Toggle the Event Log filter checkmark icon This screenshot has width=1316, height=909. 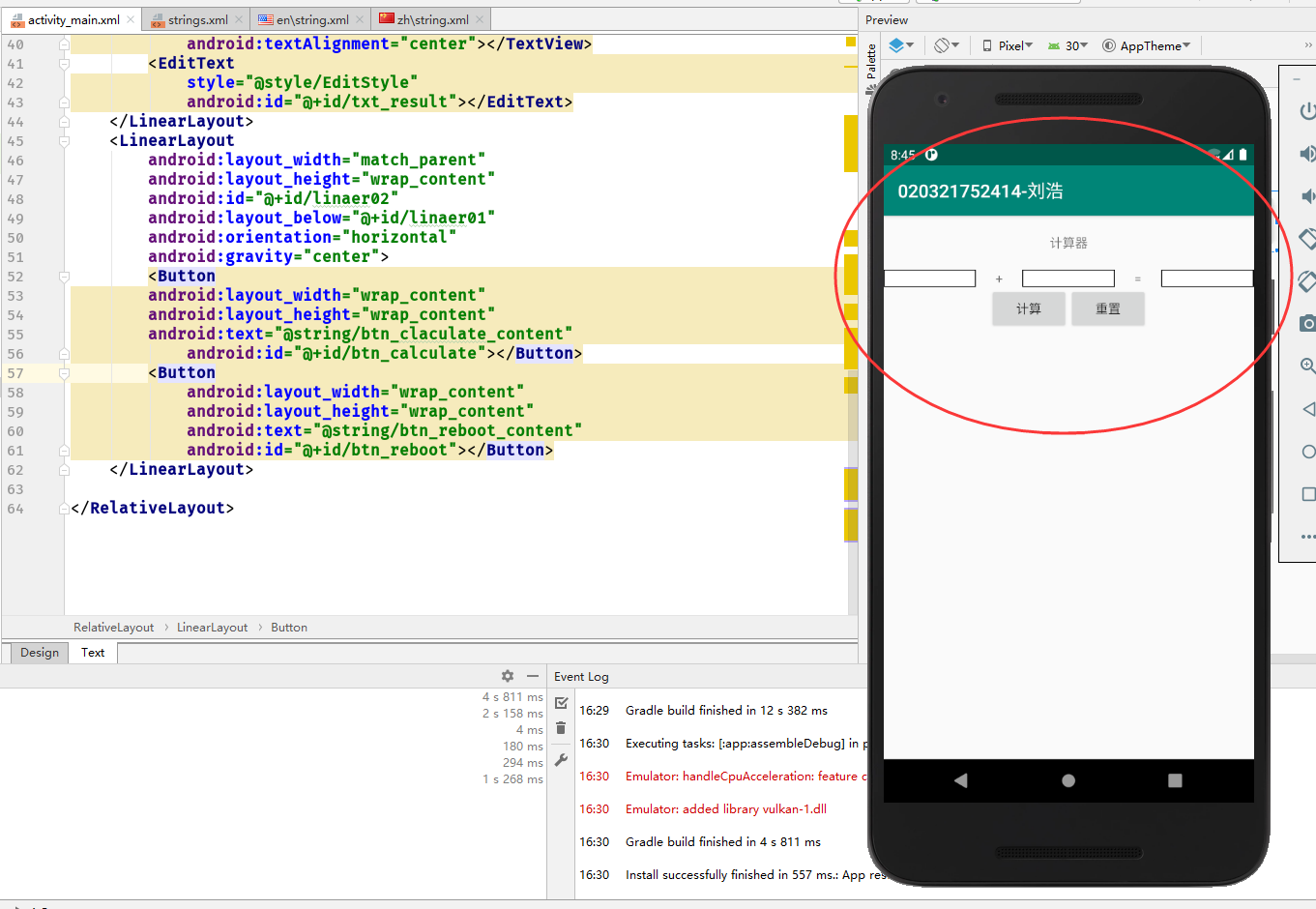point(560,703)
